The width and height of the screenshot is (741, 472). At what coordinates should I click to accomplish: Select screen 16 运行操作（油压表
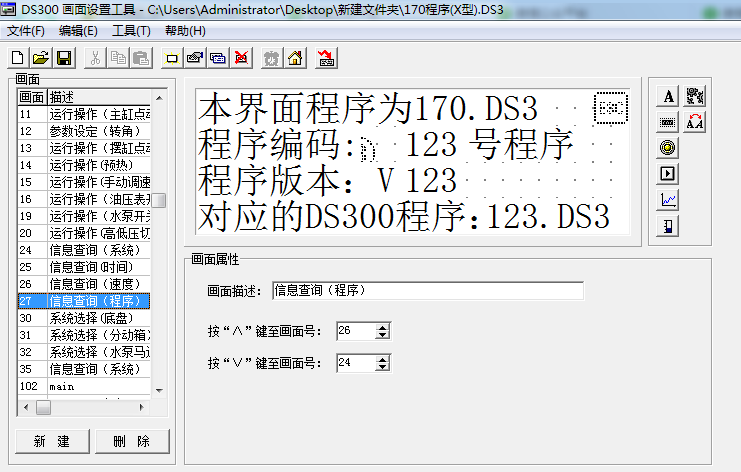point(84,199)
